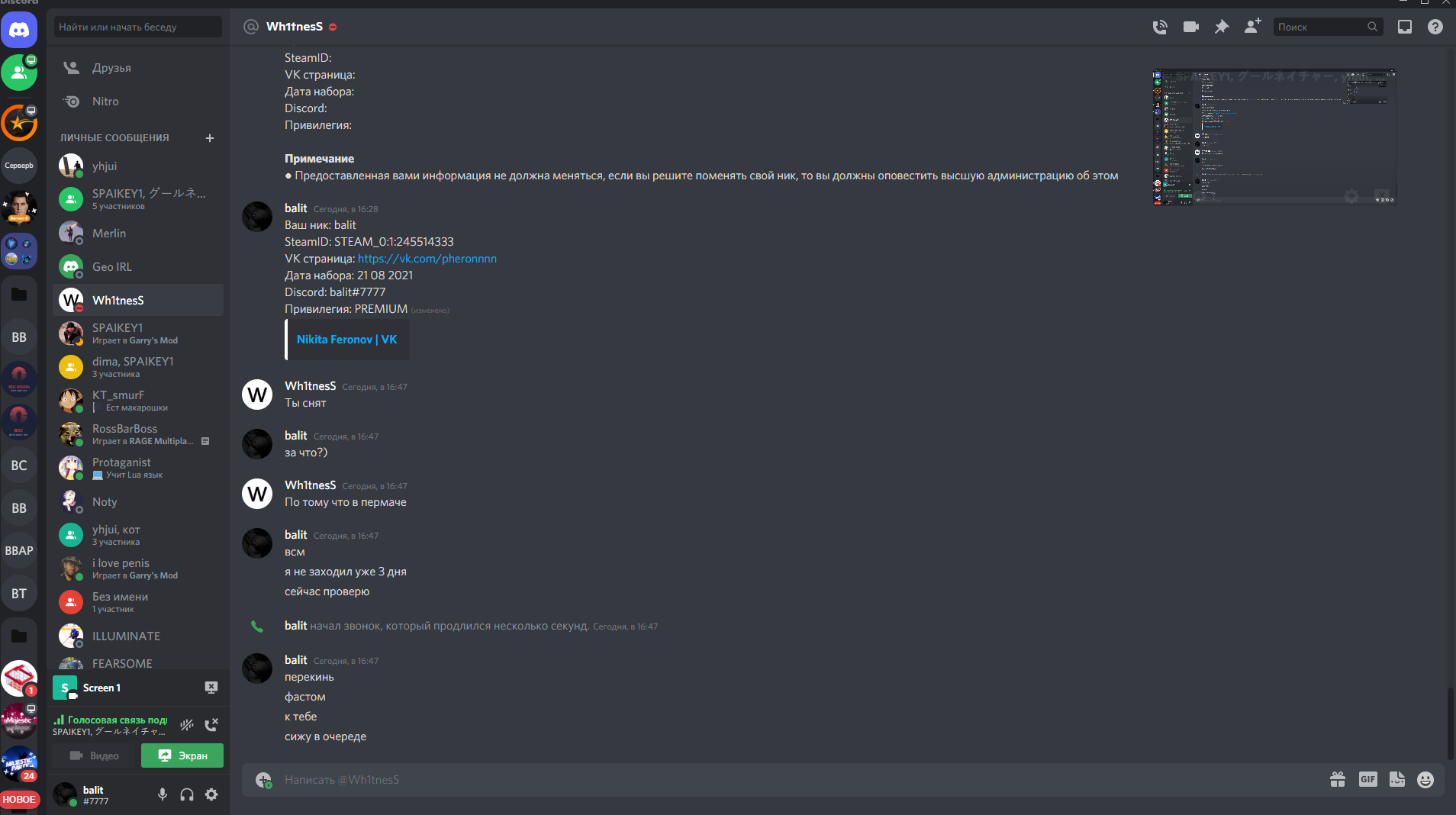Open pinned messages
The height and width of the screenshot is (815, 1456).
point(1222,27)
